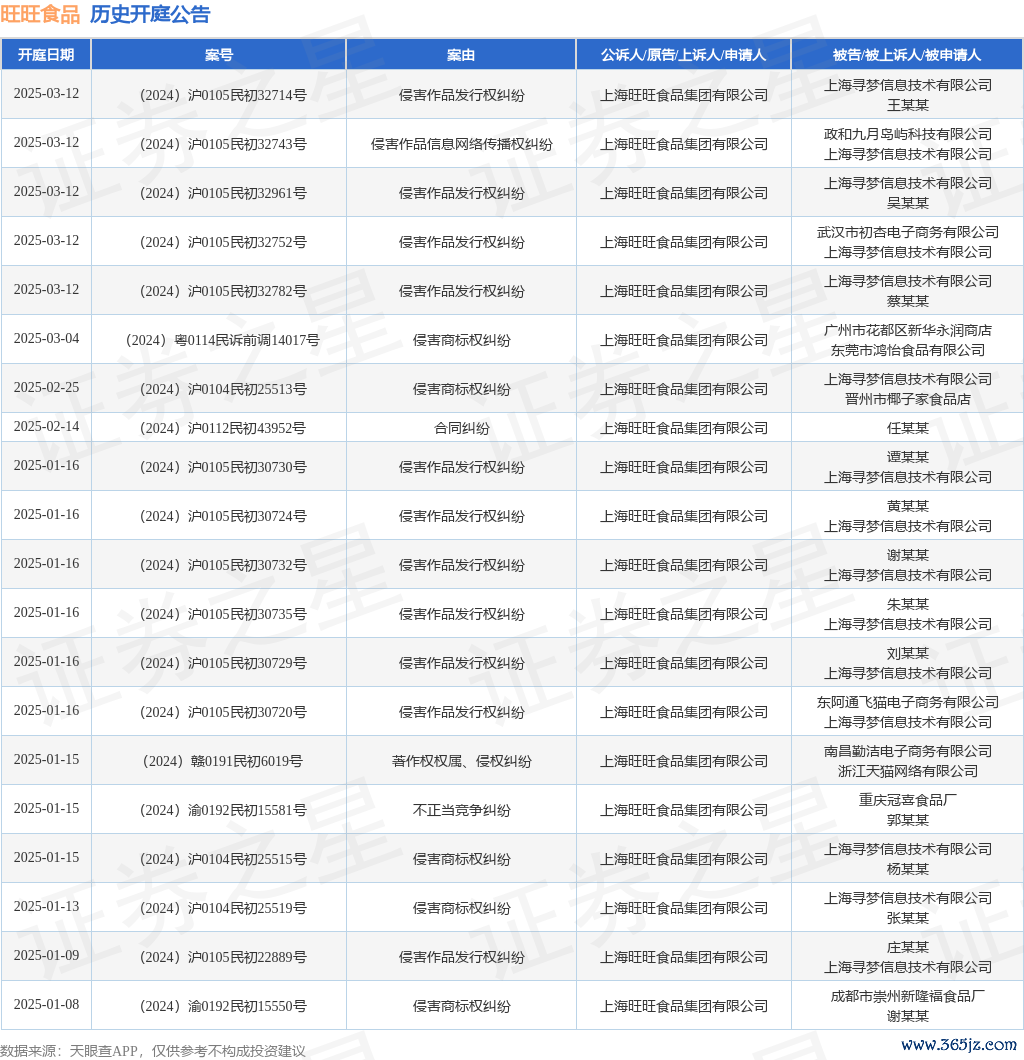This screenshot has width=1024, height=1060.
Task: Click case number 渝0192民初15581号
Action: click(223, 811)
